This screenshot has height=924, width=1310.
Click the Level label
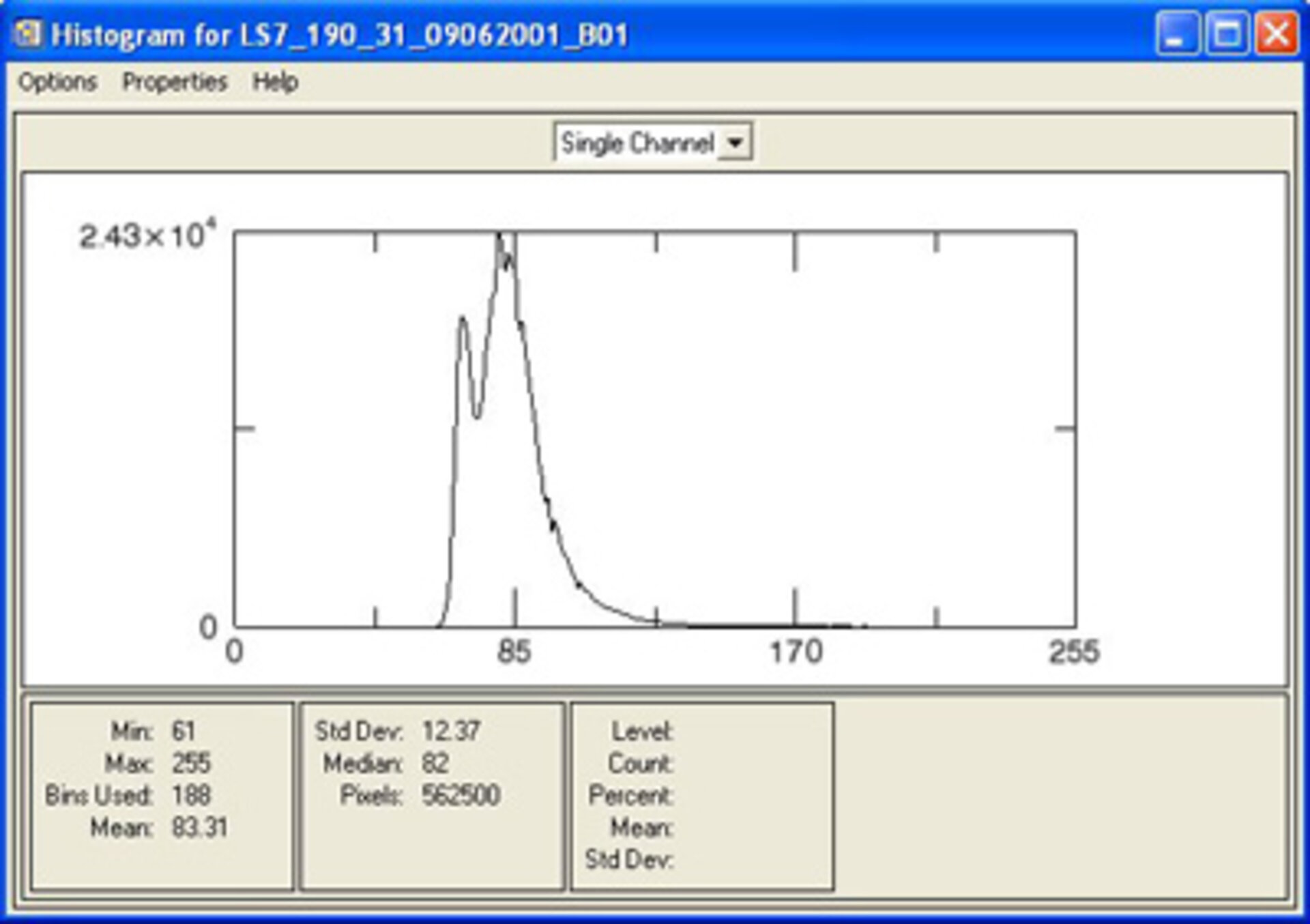tap(642, 732)
